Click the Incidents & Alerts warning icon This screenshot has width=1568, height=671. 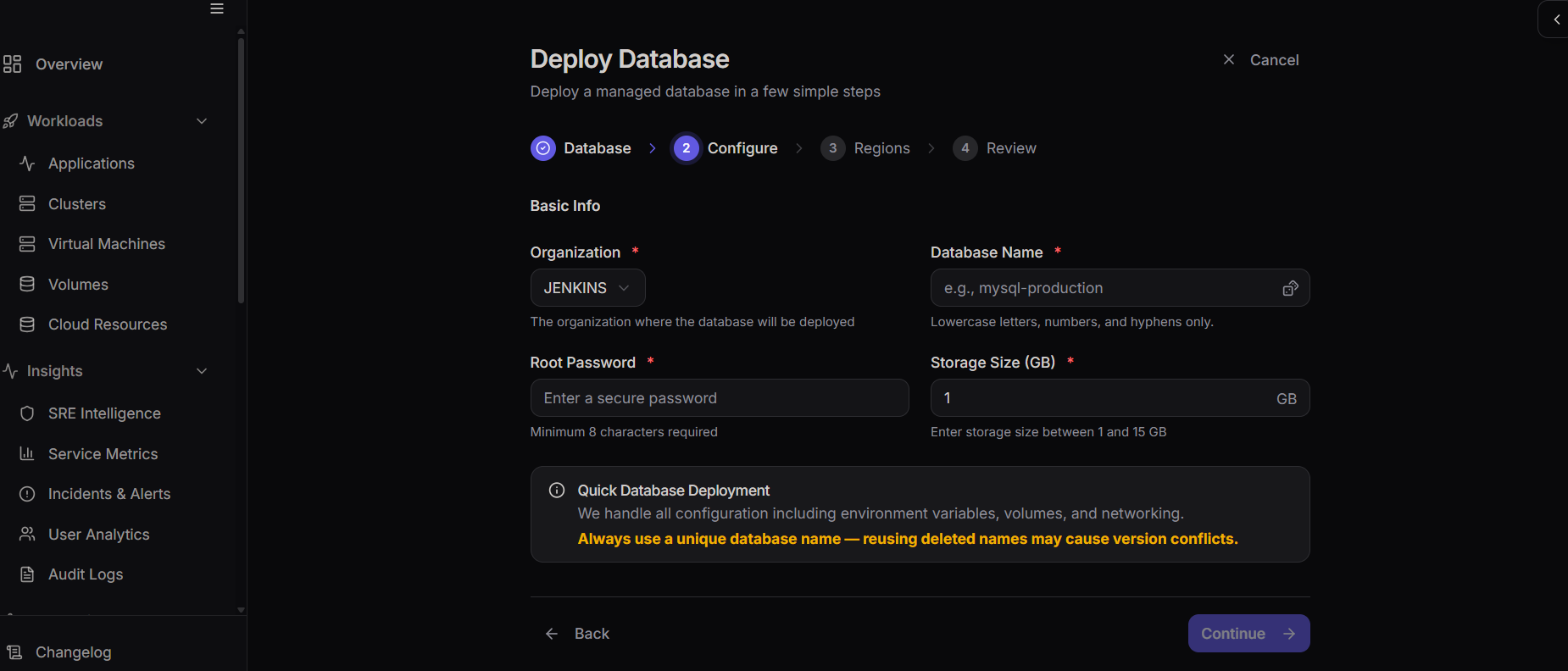click(x=27, y=494)
